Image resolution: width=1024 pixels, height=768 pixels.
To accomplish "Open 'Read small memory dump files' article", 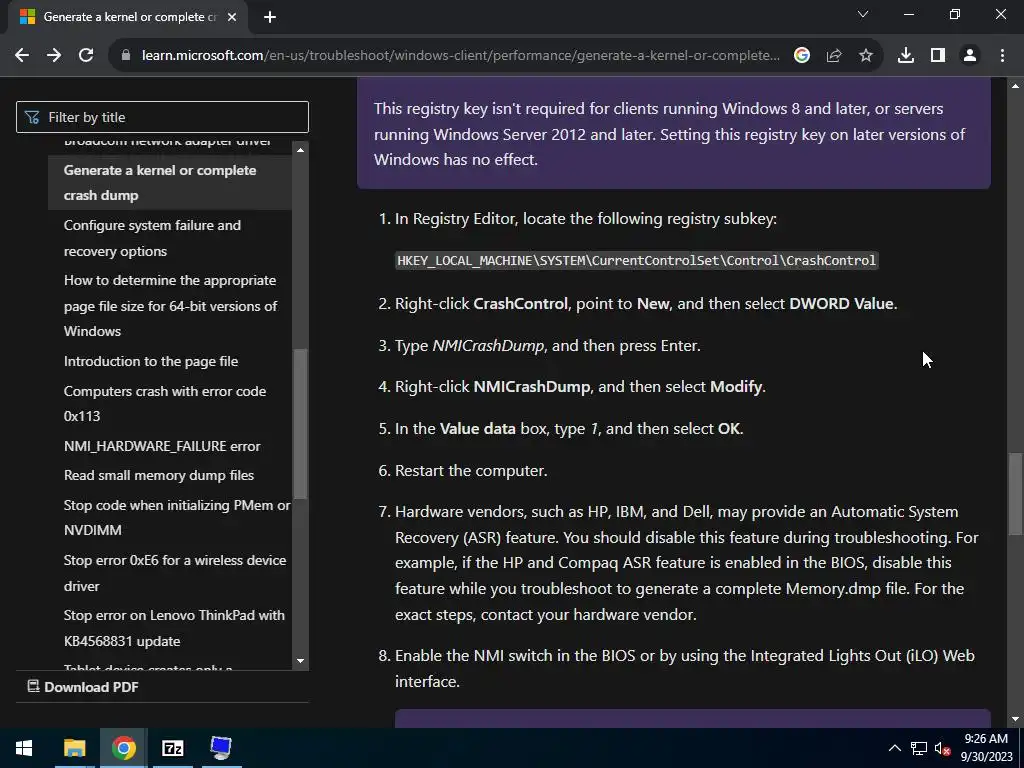I will point(159,475).
